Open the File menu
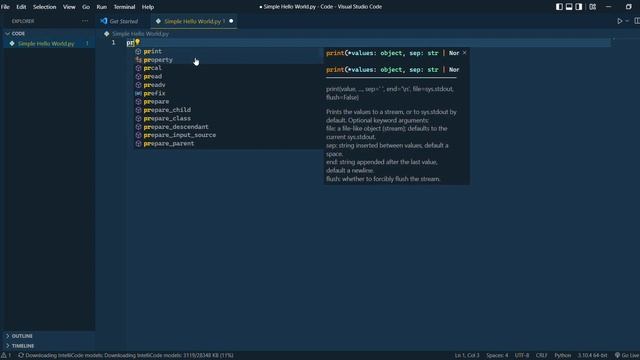Screen dimensions: 640x360 click(5, 7)
